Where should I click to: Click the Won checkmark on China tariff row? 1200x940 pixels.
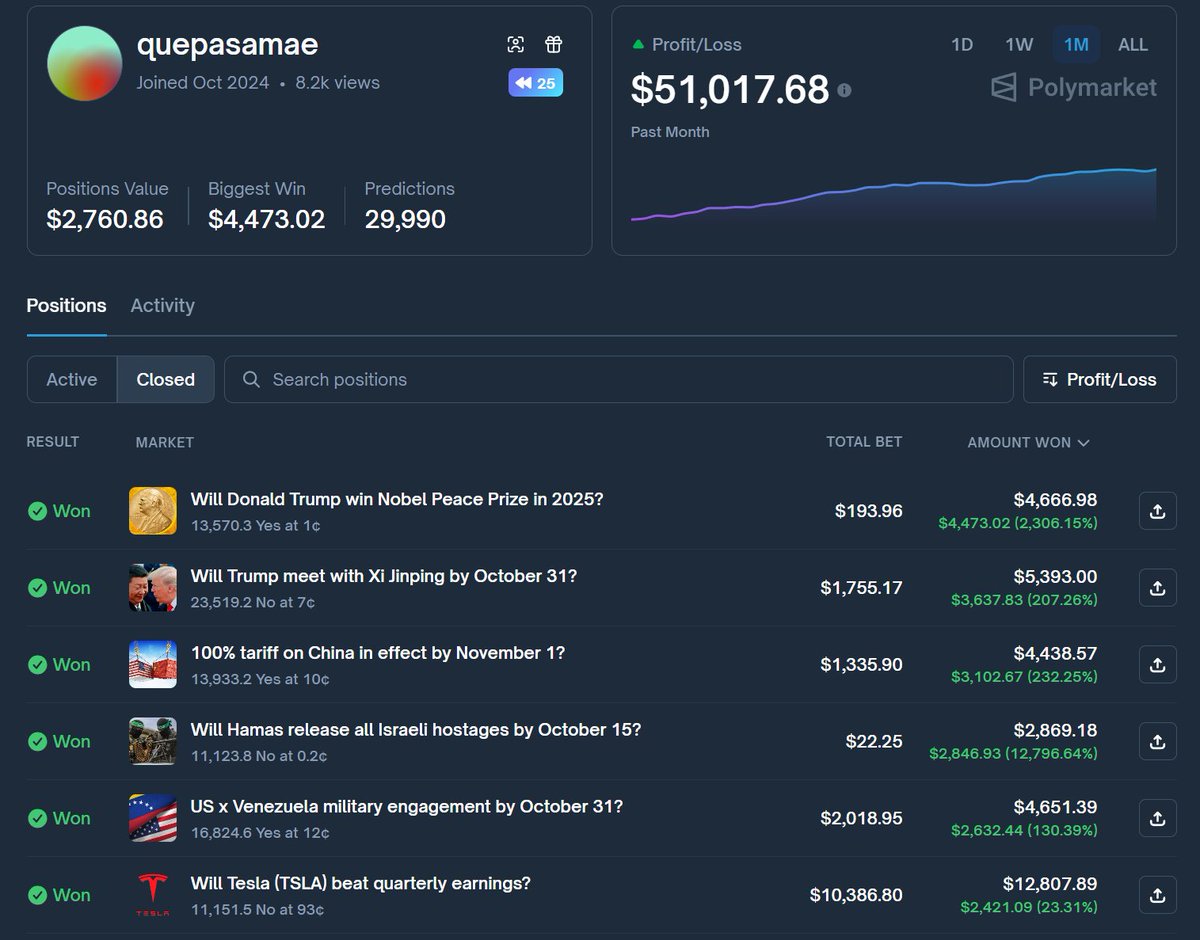tap(37, 665)
